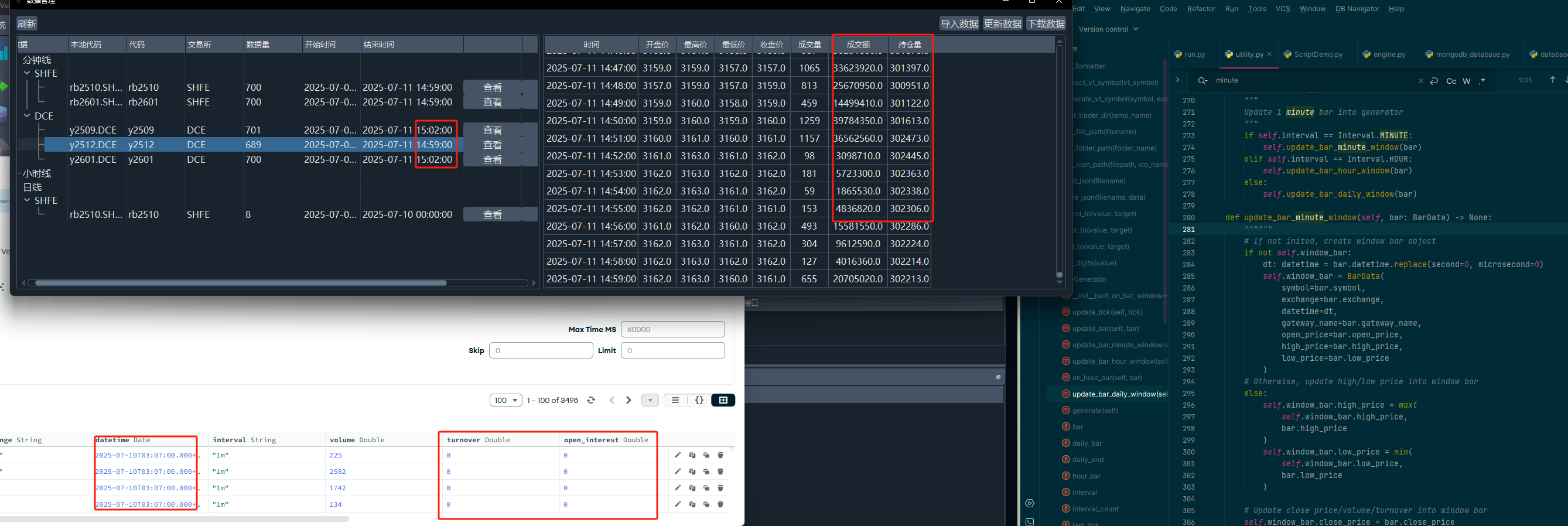Viewport: 1568px width, 526px height.
Task: Switch to JSON view braces icon
Action: pyautogui.click(x=699, y=400)
